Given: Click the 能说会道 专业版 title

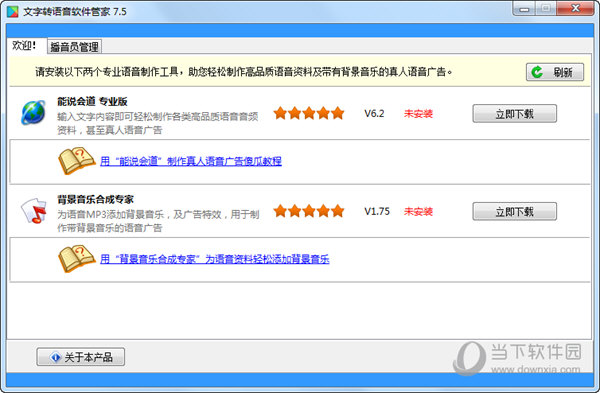Looking at the screenshot, I should pos(92,101).
